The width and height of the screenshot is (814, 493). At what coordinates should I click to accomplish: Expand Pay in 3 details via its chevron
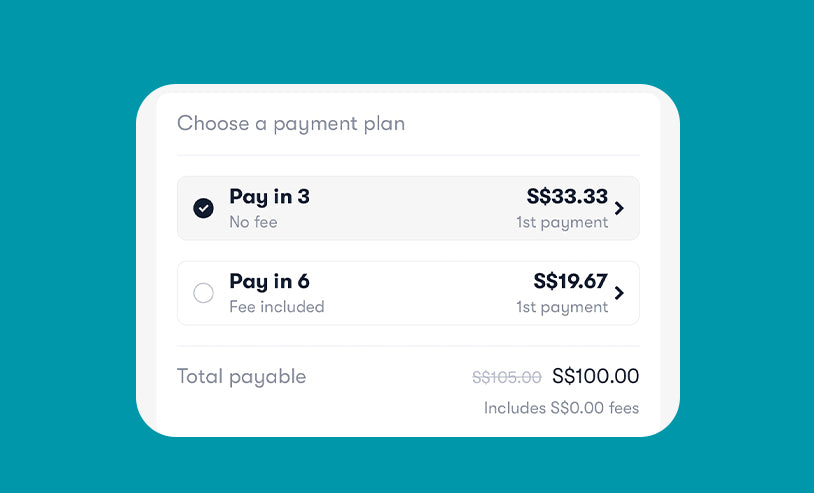(x=619, y=208)
